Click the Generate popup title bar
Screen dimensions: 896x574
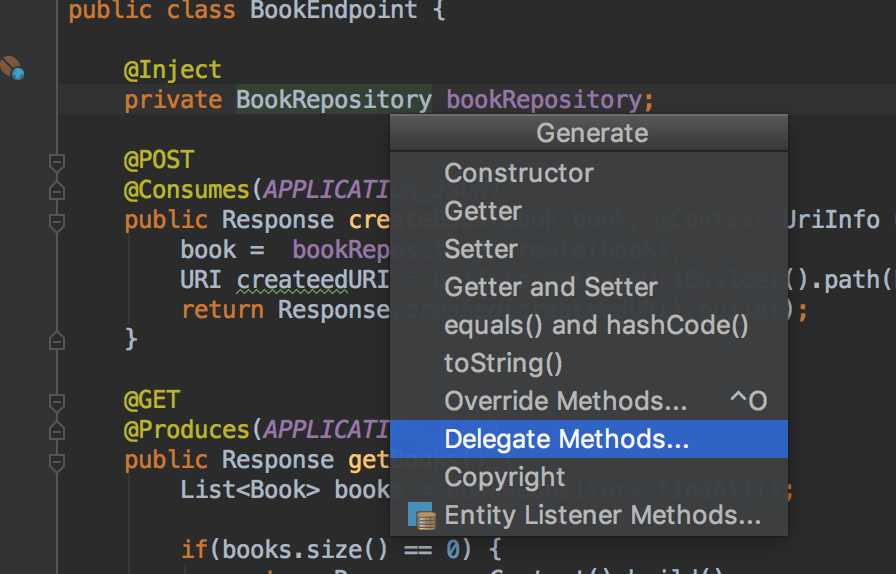pos(589,133)
